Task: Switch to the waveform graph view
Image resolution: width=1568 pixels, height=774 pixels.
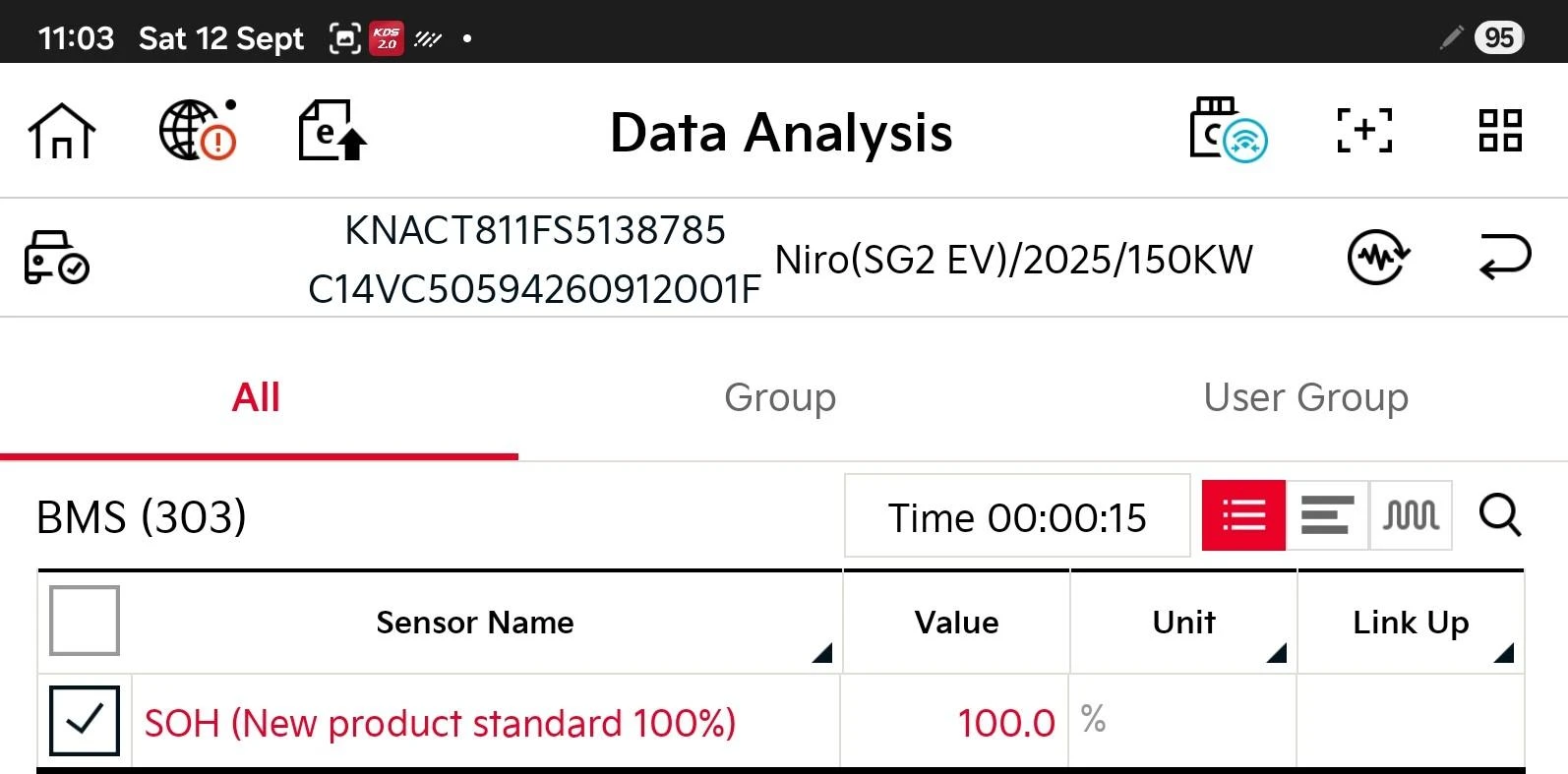Action: coord(1411,515)
